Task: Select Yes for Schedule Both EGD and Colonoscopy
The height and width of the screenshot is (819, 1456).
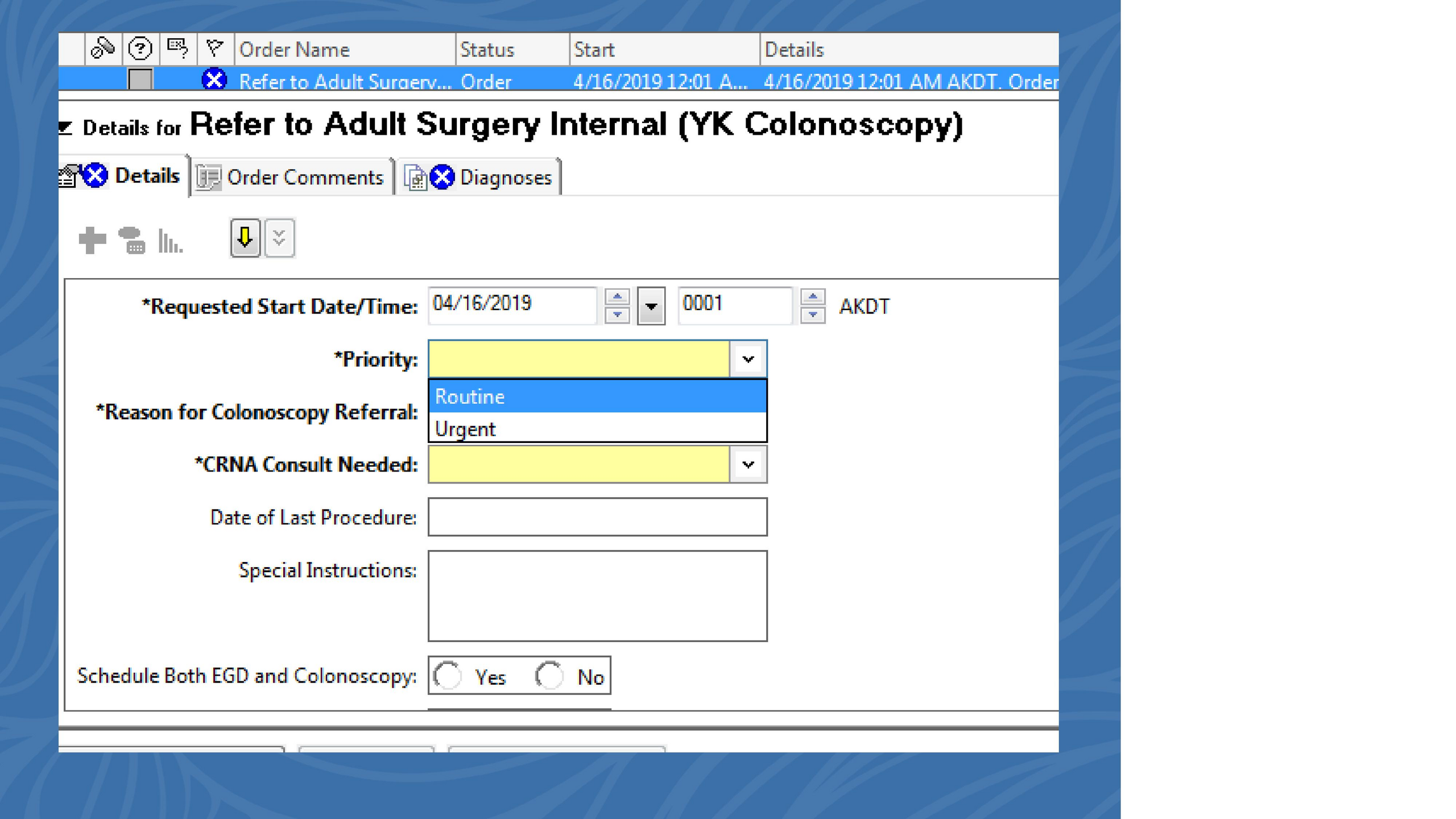Action: click(x=448, y=676)
